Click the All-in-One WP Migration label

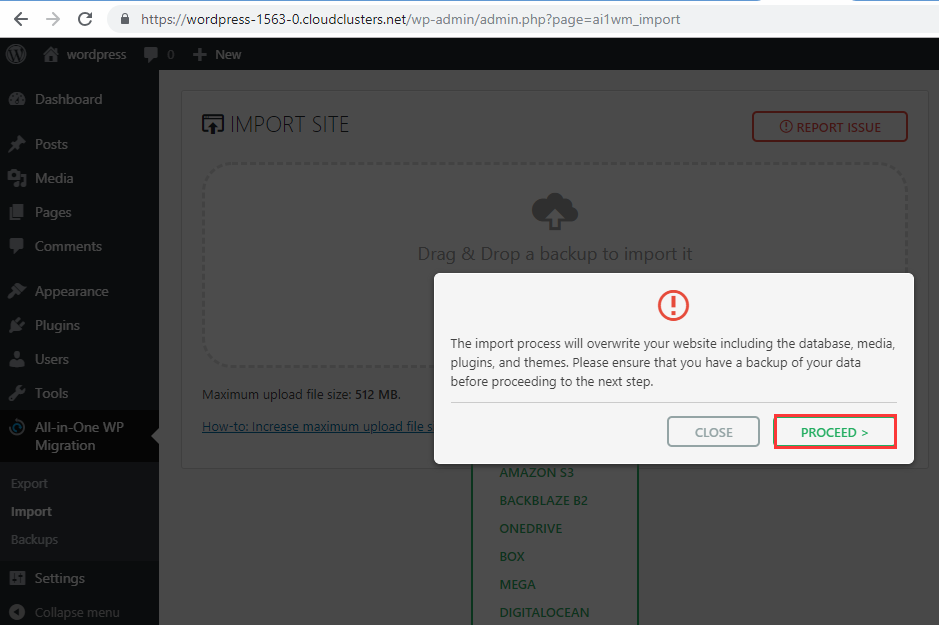coord(79,436)
